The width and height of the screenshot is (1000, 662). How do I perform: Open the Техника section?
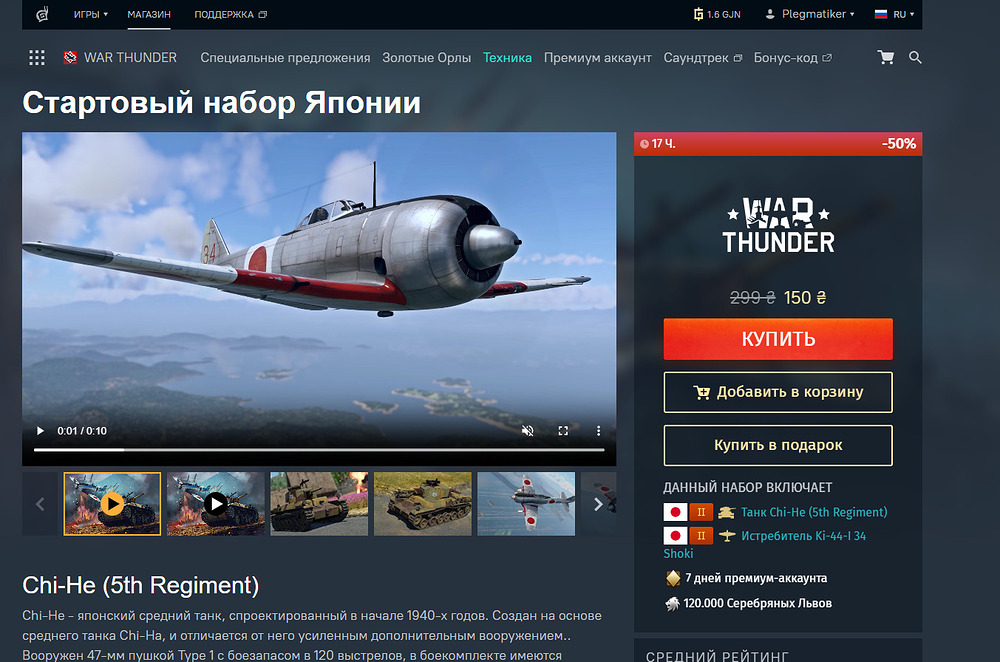[x=507, y=57]
